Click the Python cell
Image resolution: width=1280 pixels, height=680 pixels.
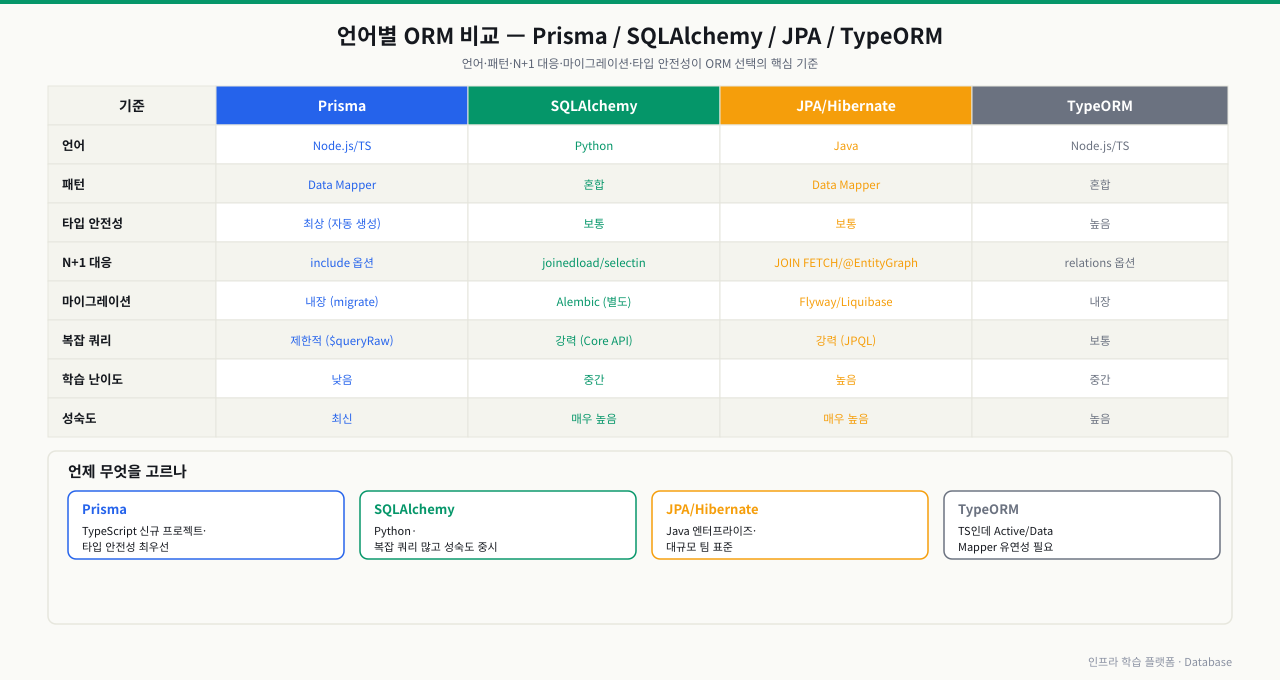[x=594, y=145]
